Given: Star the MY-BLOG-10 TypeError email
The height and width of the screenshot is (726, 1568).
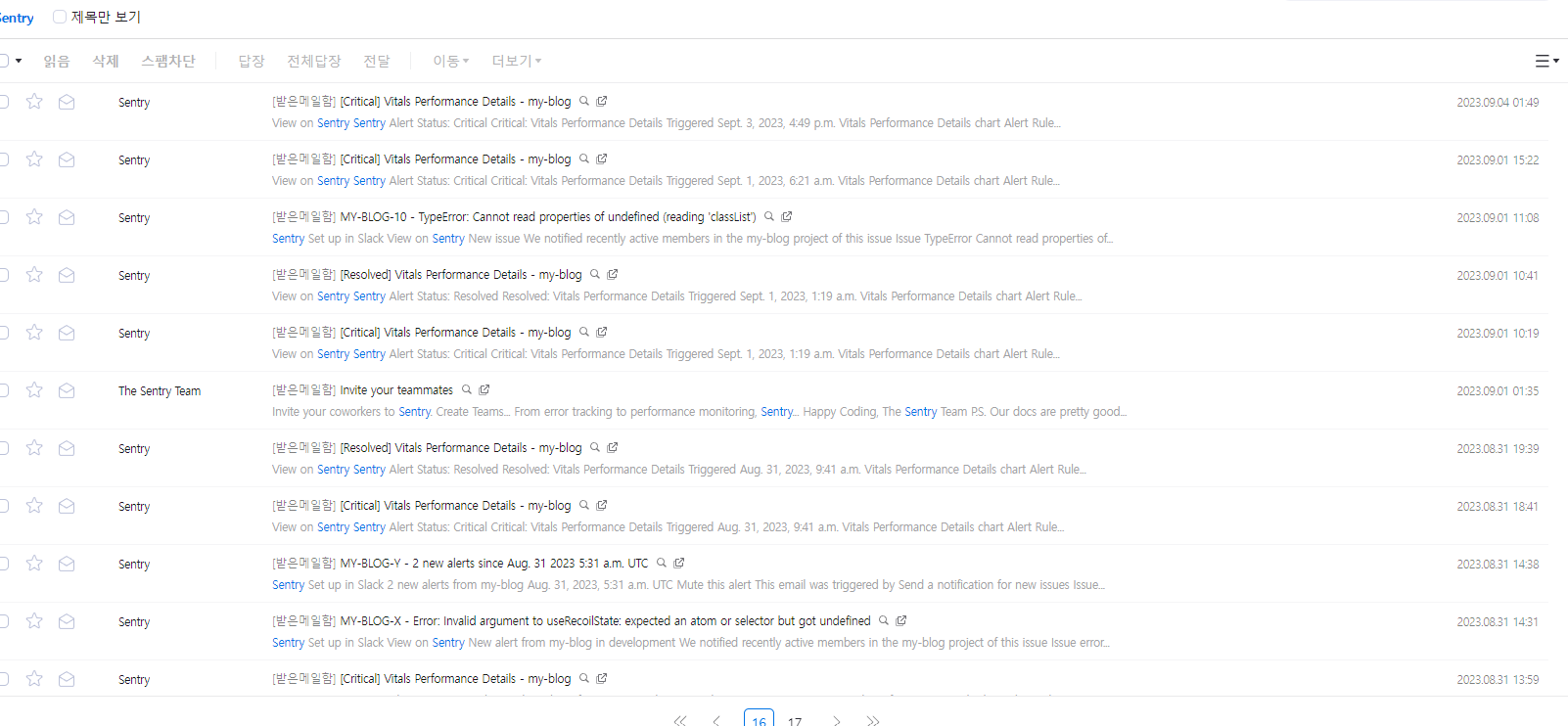Looking at the screenshot, I should (x=34, y=217).
